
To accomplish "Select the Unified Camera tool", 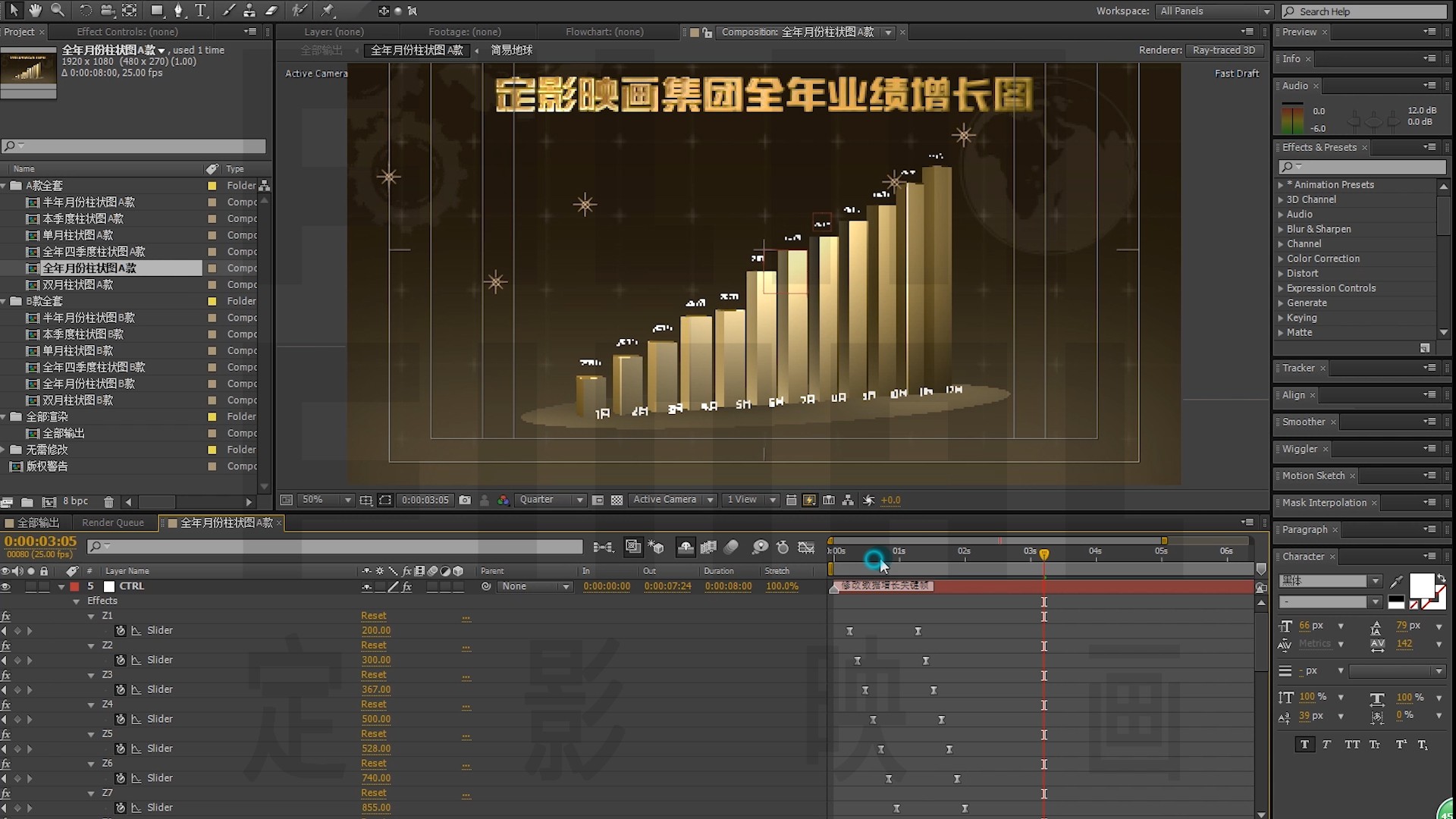I will (107, 10).
